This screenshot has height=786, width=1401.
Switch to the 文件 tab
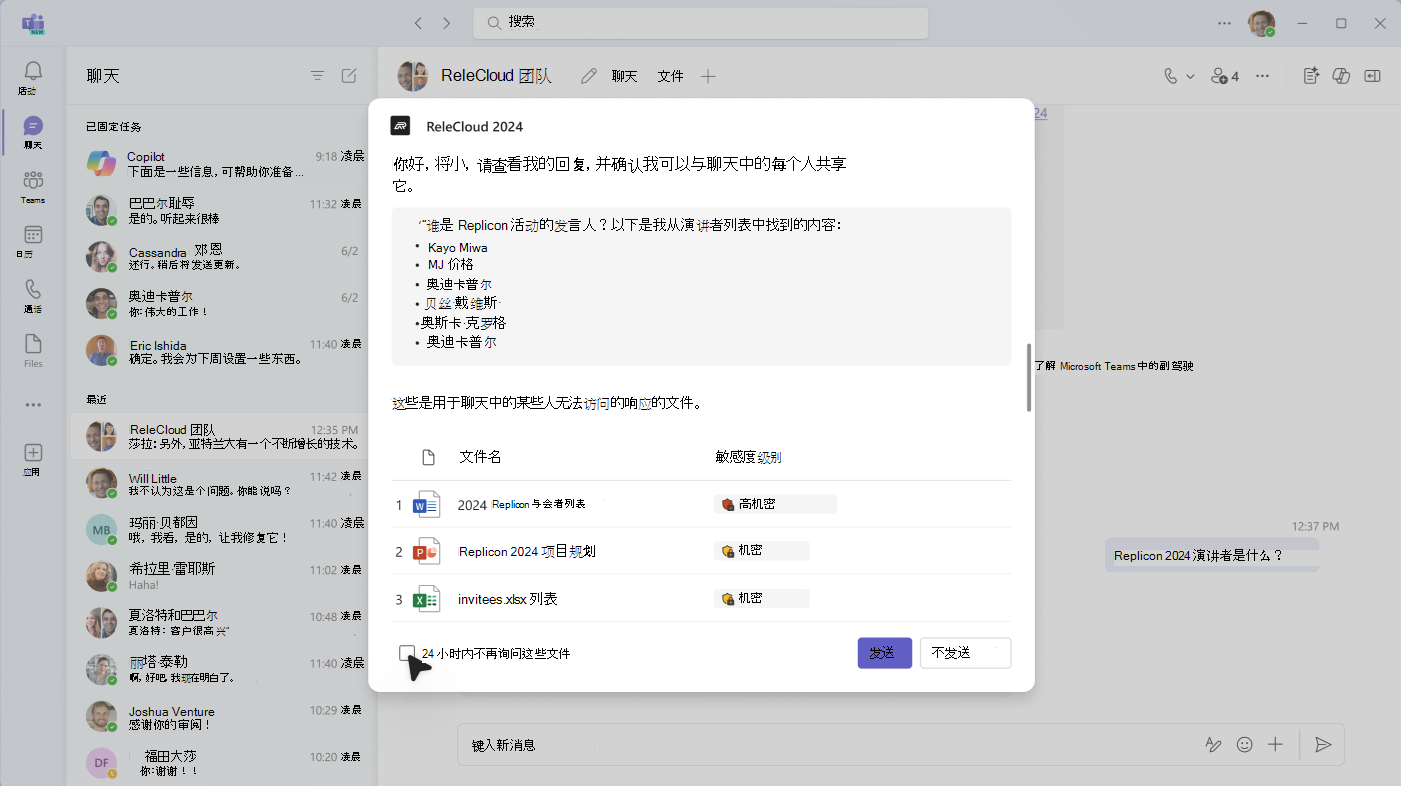670,76
